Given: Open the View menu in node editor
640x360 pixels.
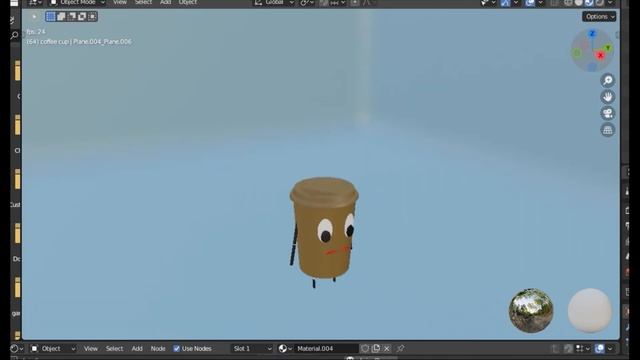Looking at the screenshot, I should (91, 349).
